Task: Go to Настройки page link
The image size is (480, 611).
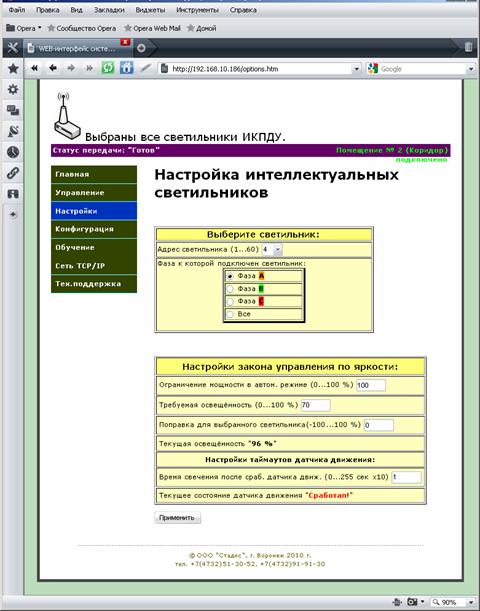Action: point(94,211)
